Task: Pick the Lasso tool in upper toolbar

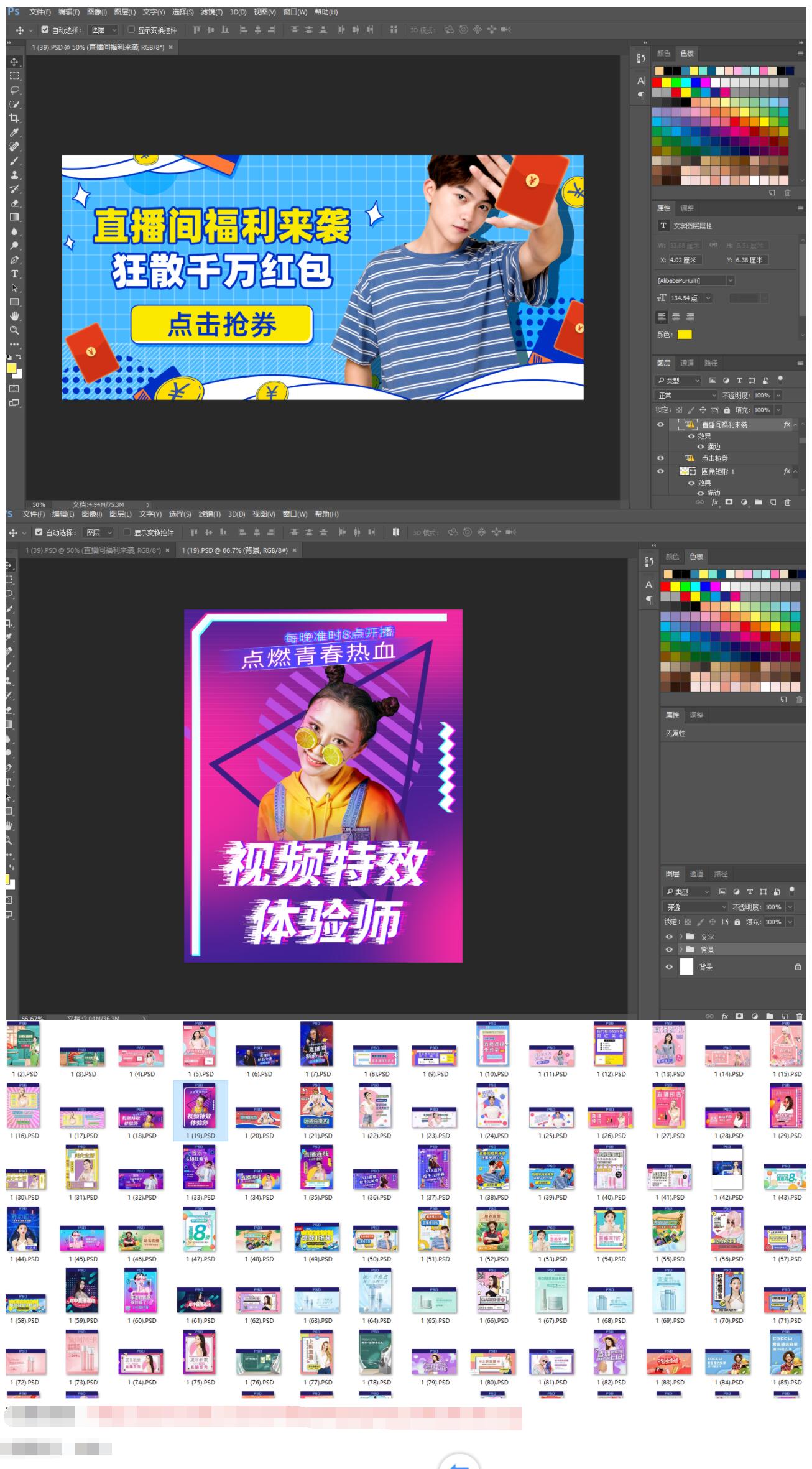Action: tap(14, 90)
